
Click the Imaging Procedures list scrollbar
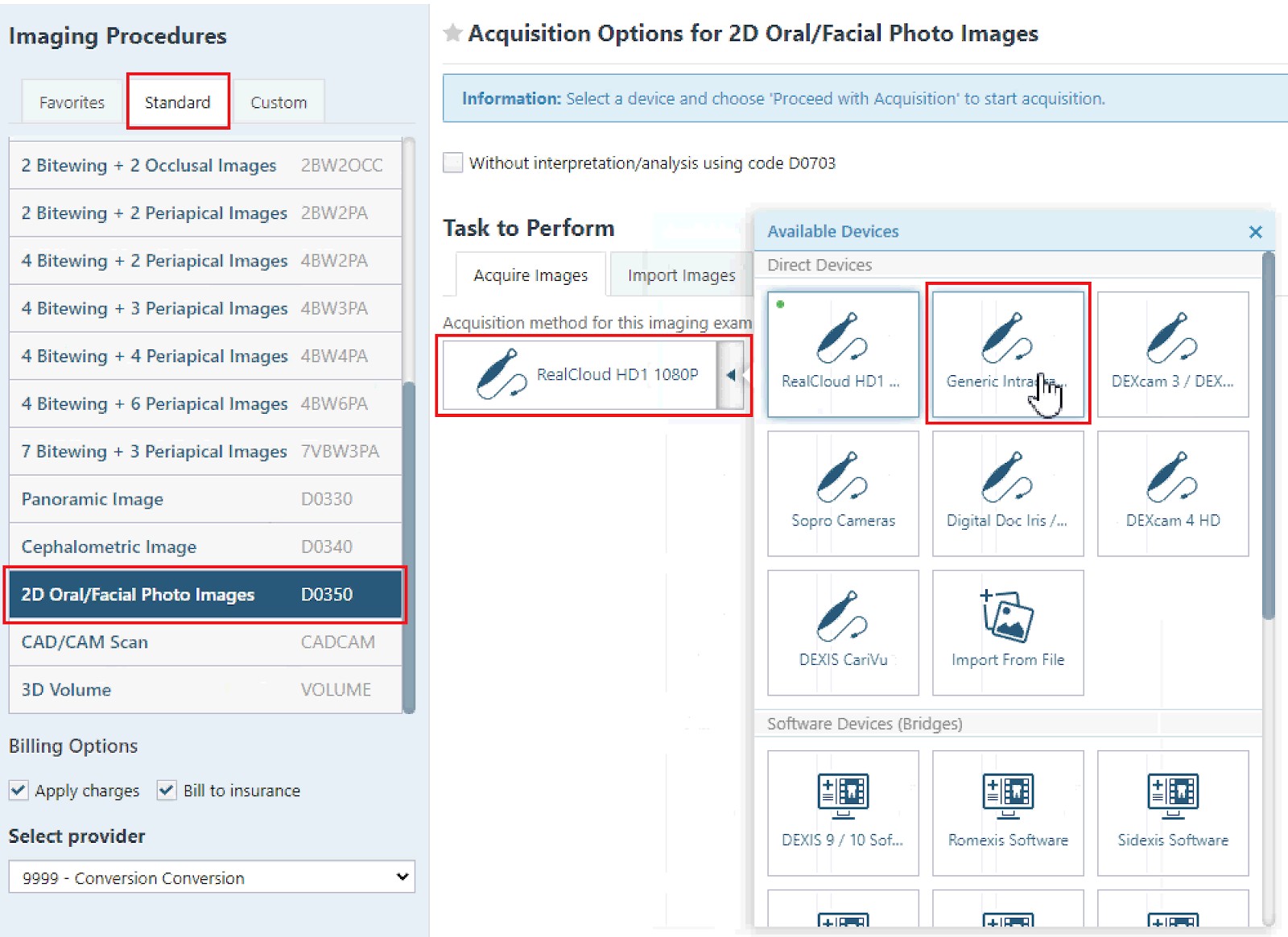[x=409, y=547]
